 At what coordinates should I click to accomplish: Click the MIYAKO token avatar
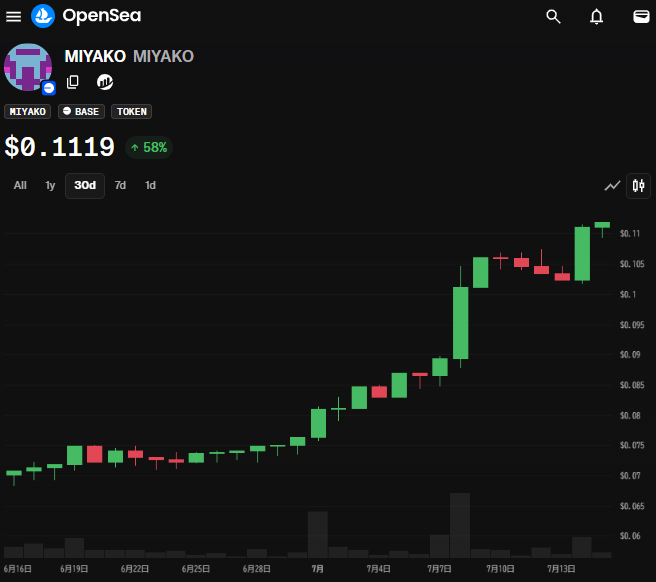click(28, 67)
